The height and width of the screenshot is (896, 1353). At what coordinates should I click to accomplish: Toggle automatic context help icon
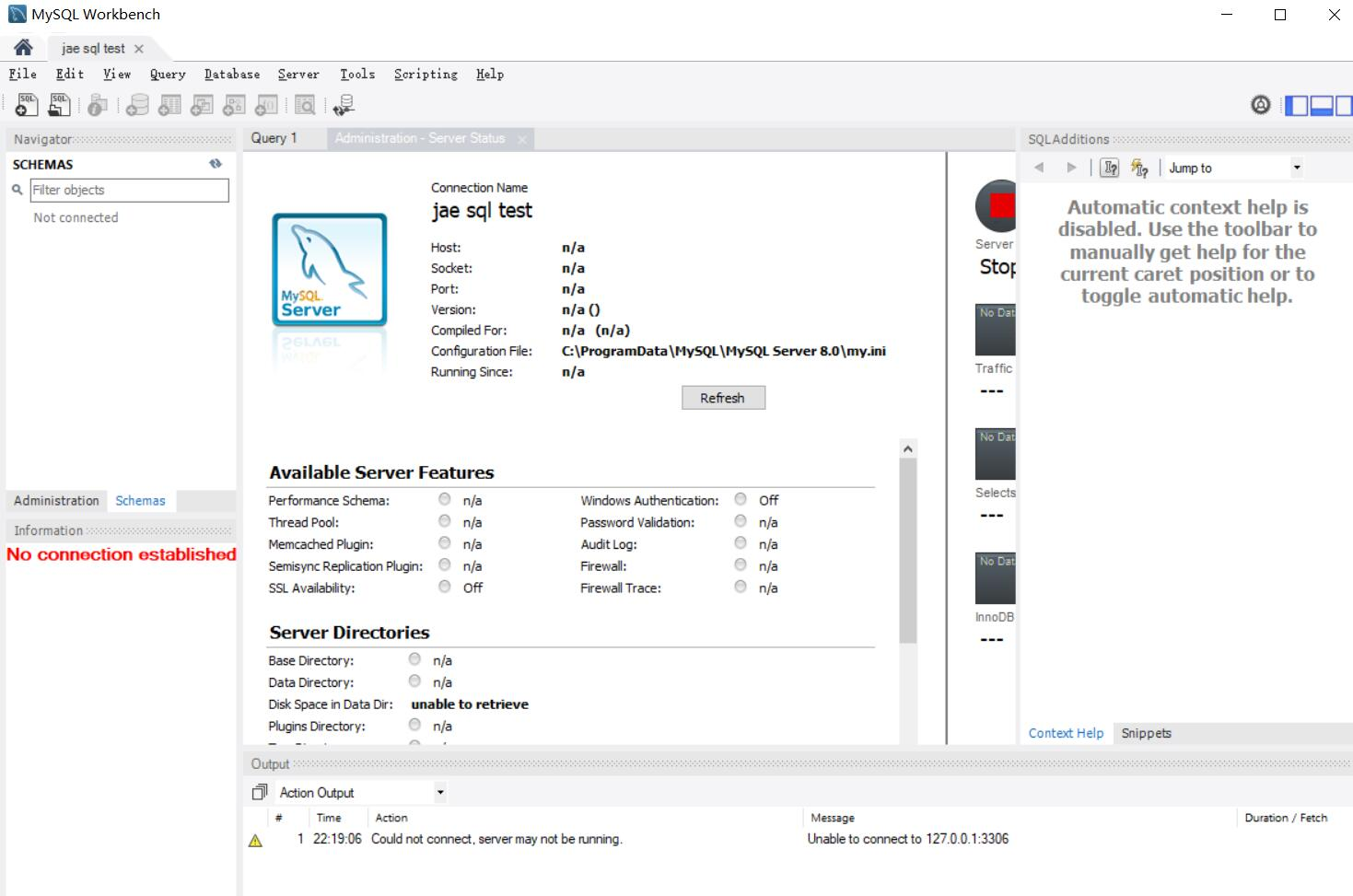1139,168
